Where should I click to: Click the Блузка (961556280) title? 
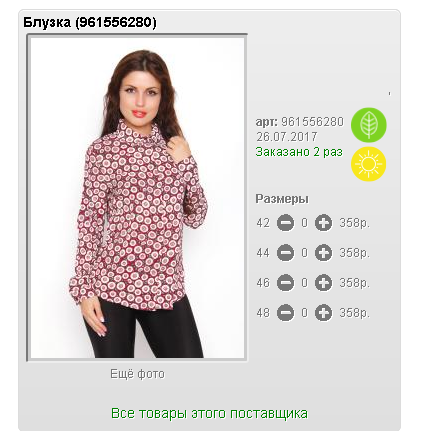(x=90, y=23)
